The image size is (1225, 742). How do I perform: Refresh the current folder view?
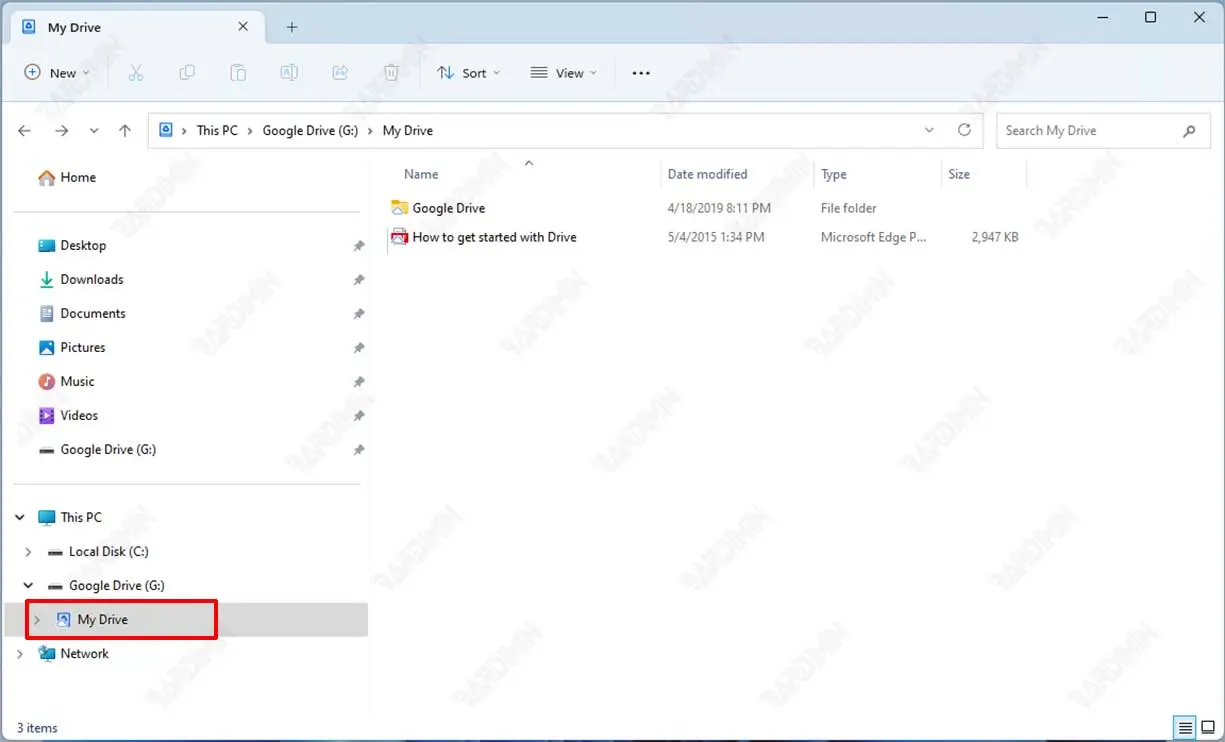click(x=964, y=130)
